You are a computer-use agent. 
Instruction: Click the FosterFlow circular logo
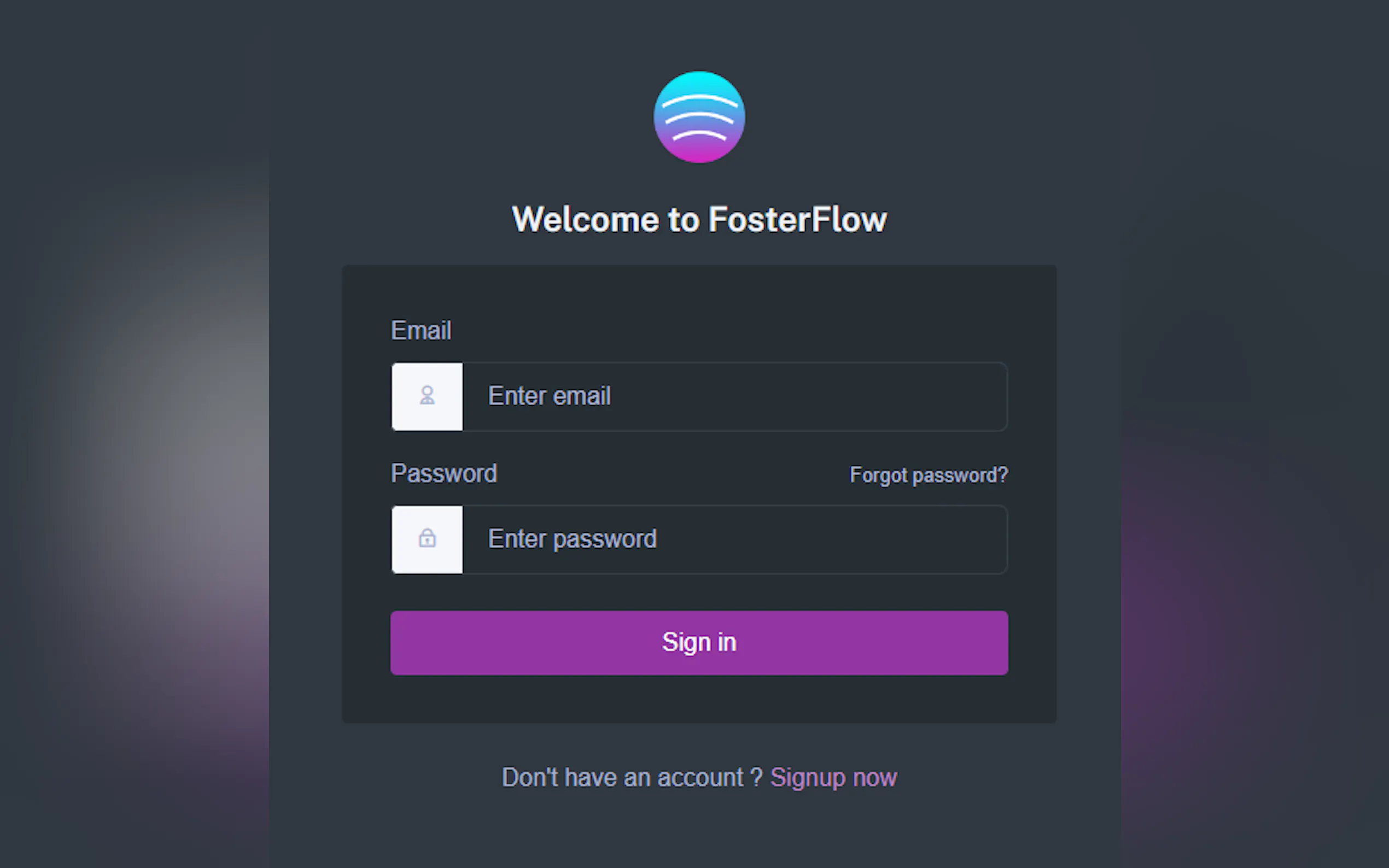point(699,117)
